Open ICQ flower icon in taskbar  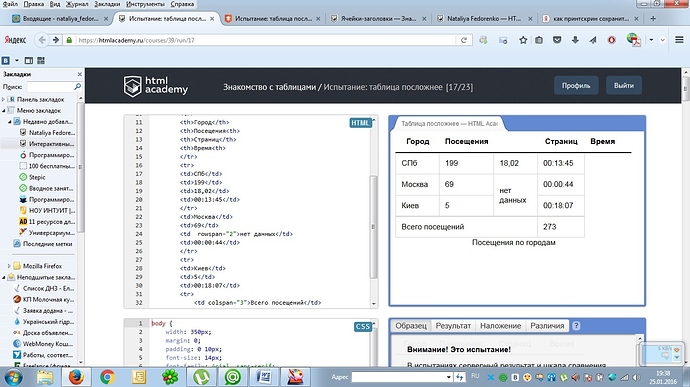click(x=170, y=377)
